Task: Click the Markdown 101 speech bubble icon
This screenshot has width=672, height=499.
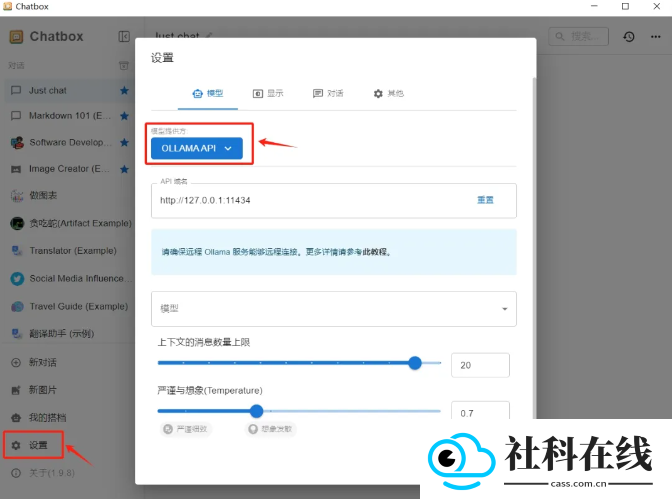Action: click(16, 116)
